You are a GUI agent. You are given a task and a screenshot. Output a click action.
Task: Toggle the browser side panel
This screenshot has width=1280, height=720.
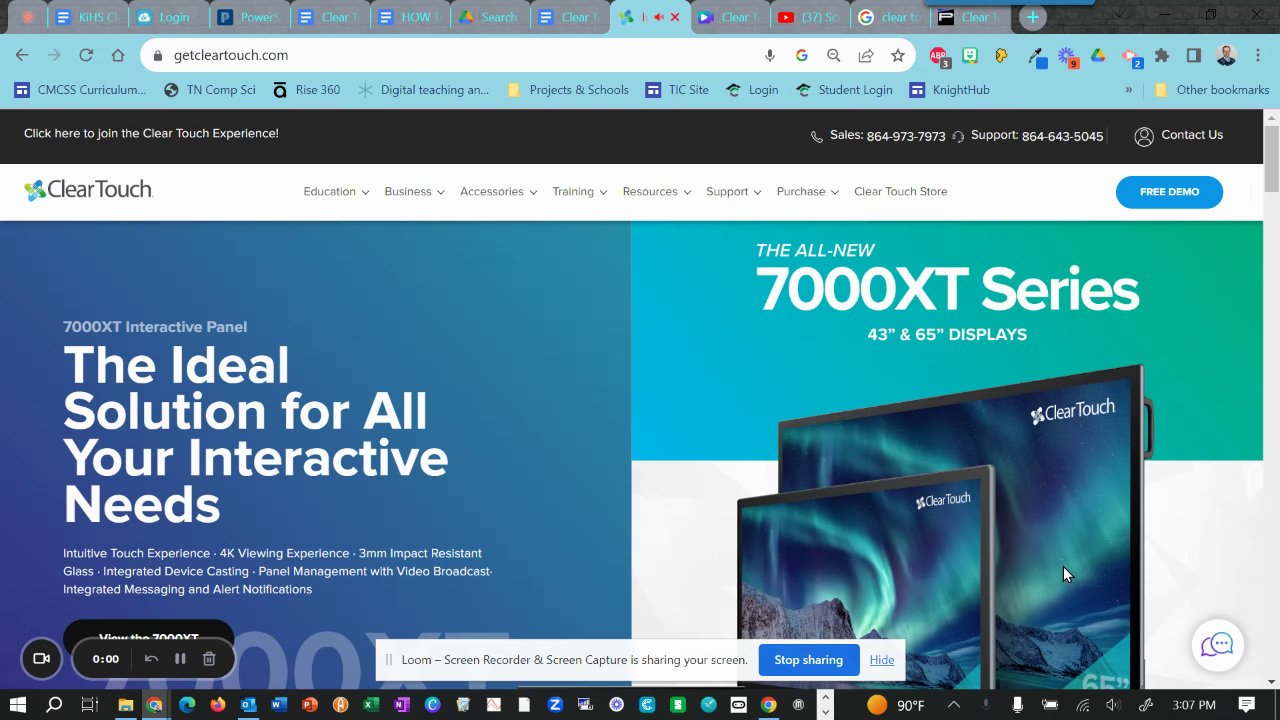tap(1193, 56)
